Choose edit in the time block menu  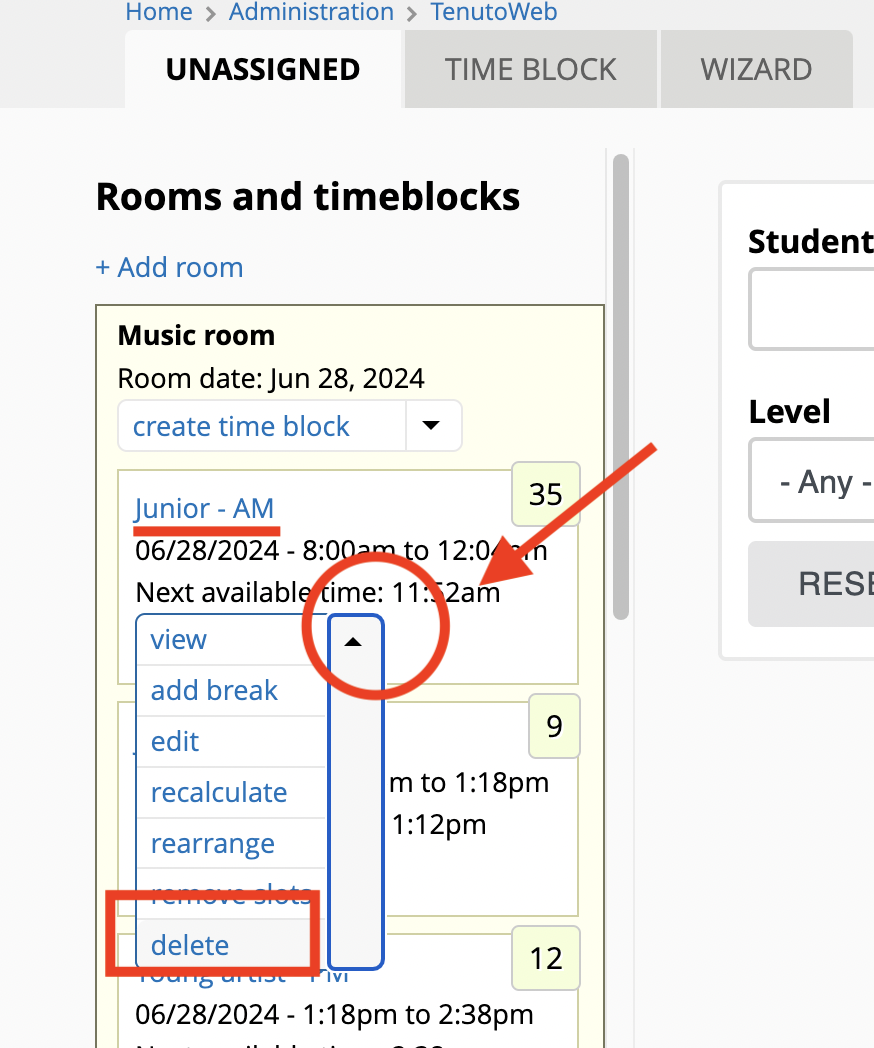175,741
